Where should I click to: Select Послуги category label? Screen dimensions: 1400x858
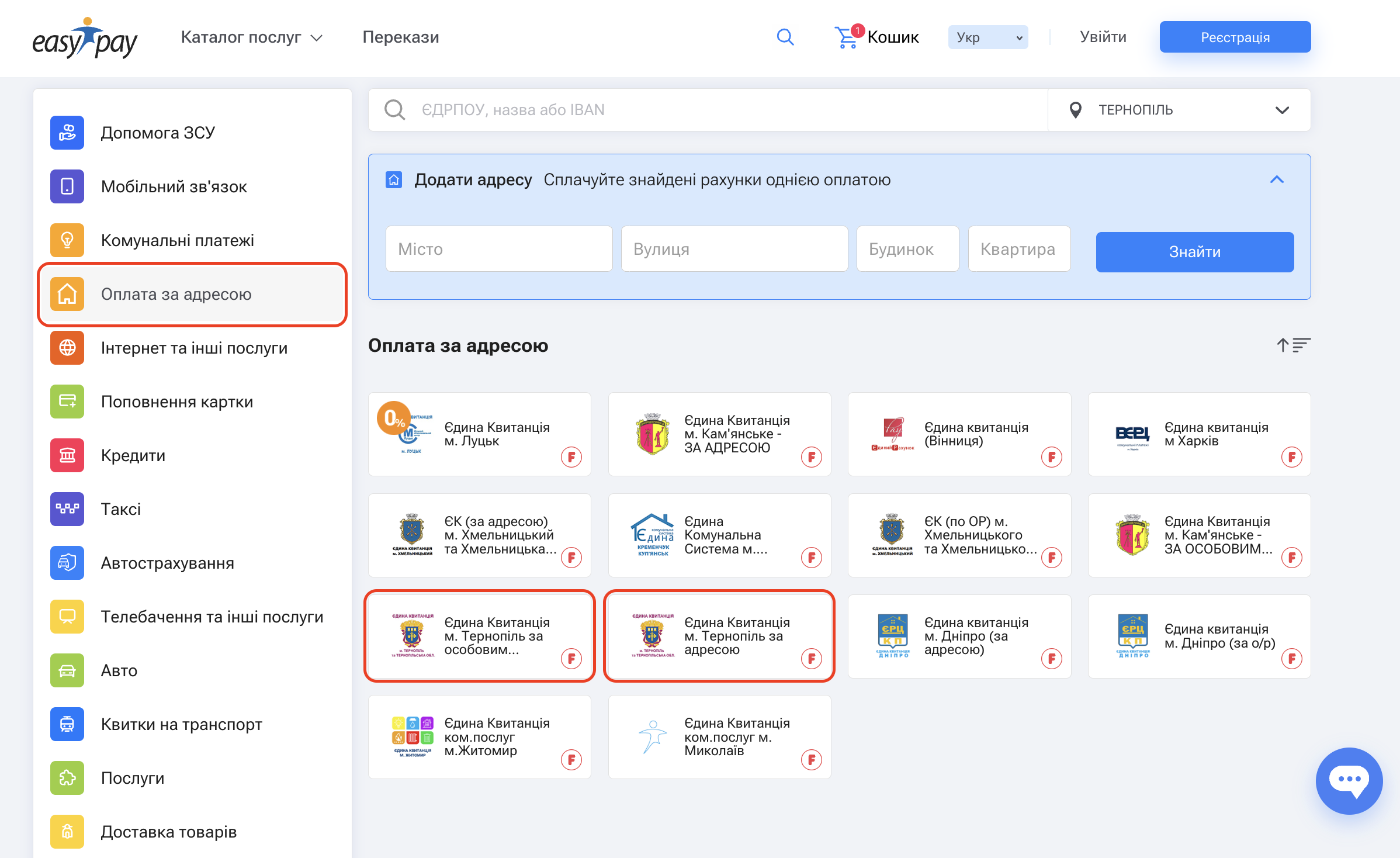[133, 778]
